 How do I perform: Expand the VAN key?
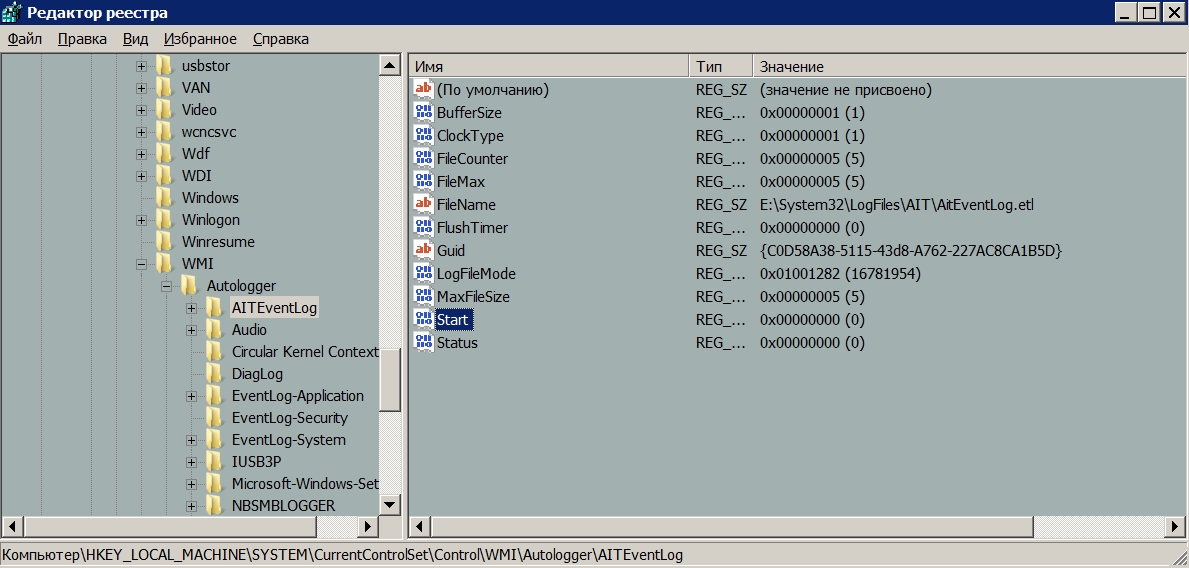pyautogui.click(x=141, y=89)
